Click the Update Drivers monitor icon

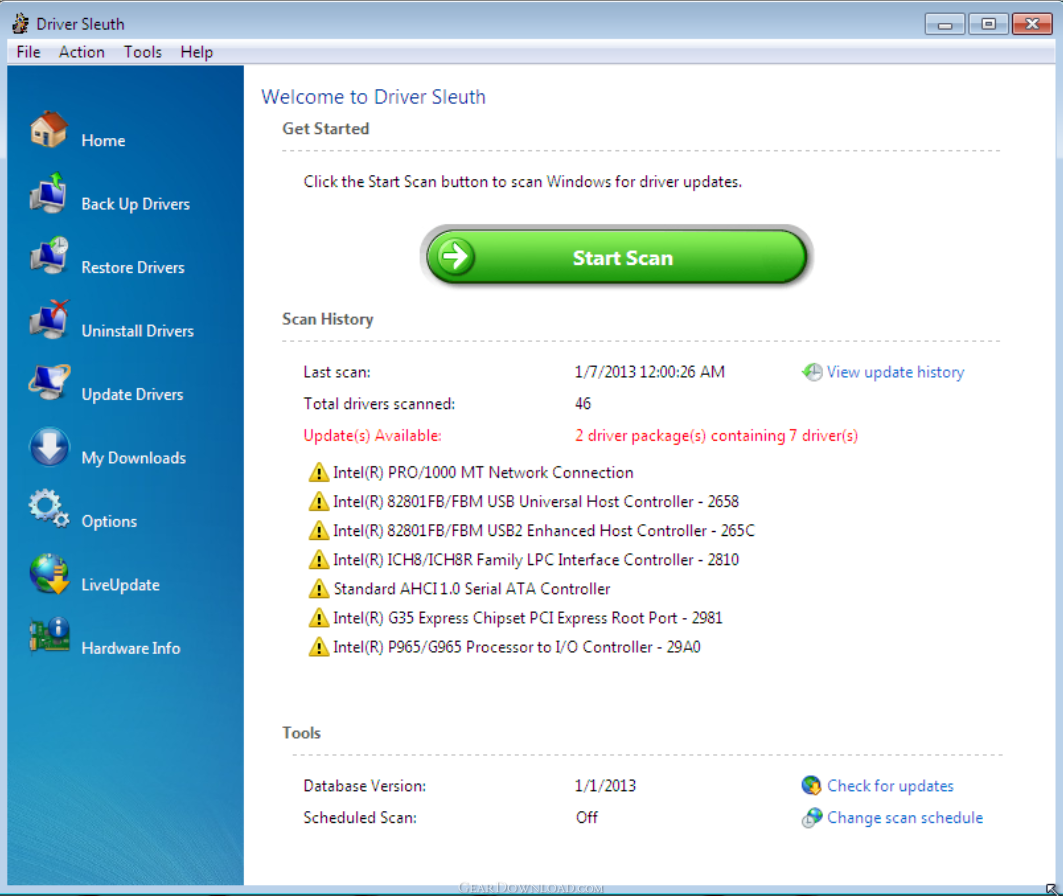49,382
